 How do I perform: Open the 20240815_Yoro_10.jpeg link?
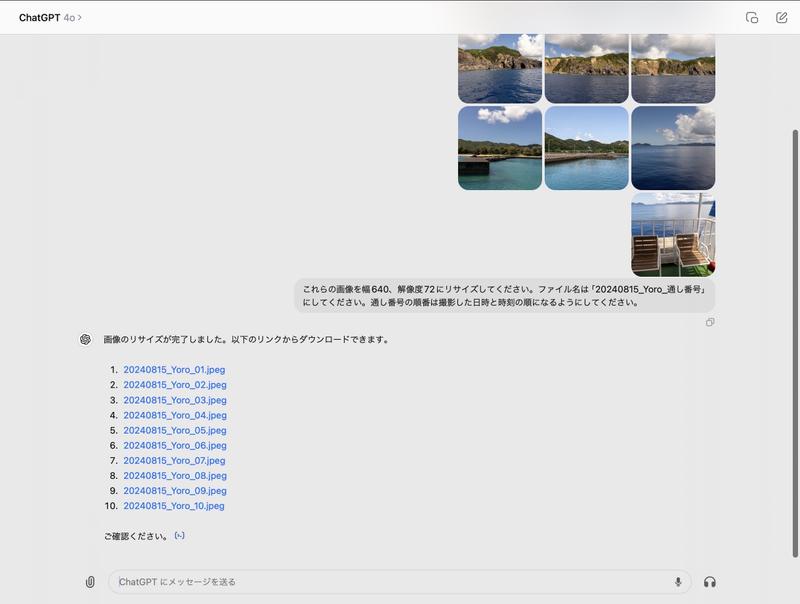pyautogui.click(x=174, y=507)
